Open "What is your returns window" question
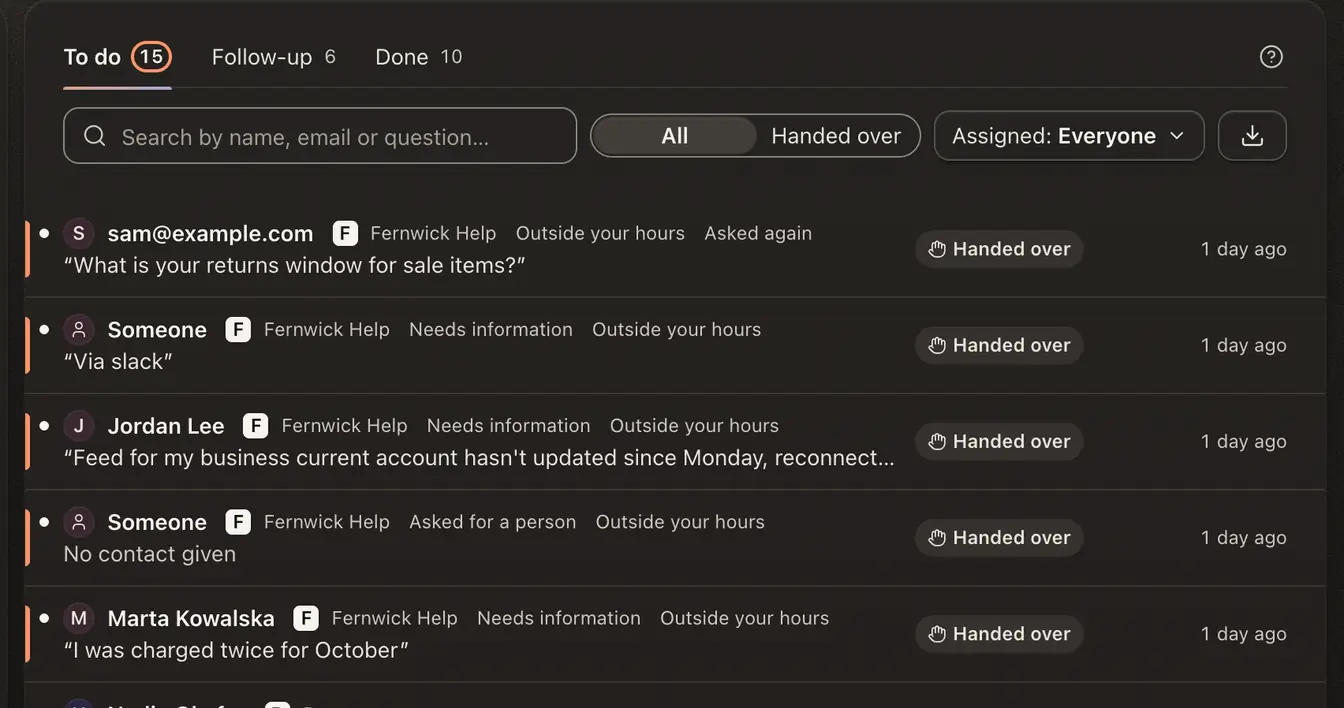 coord(294,266)
